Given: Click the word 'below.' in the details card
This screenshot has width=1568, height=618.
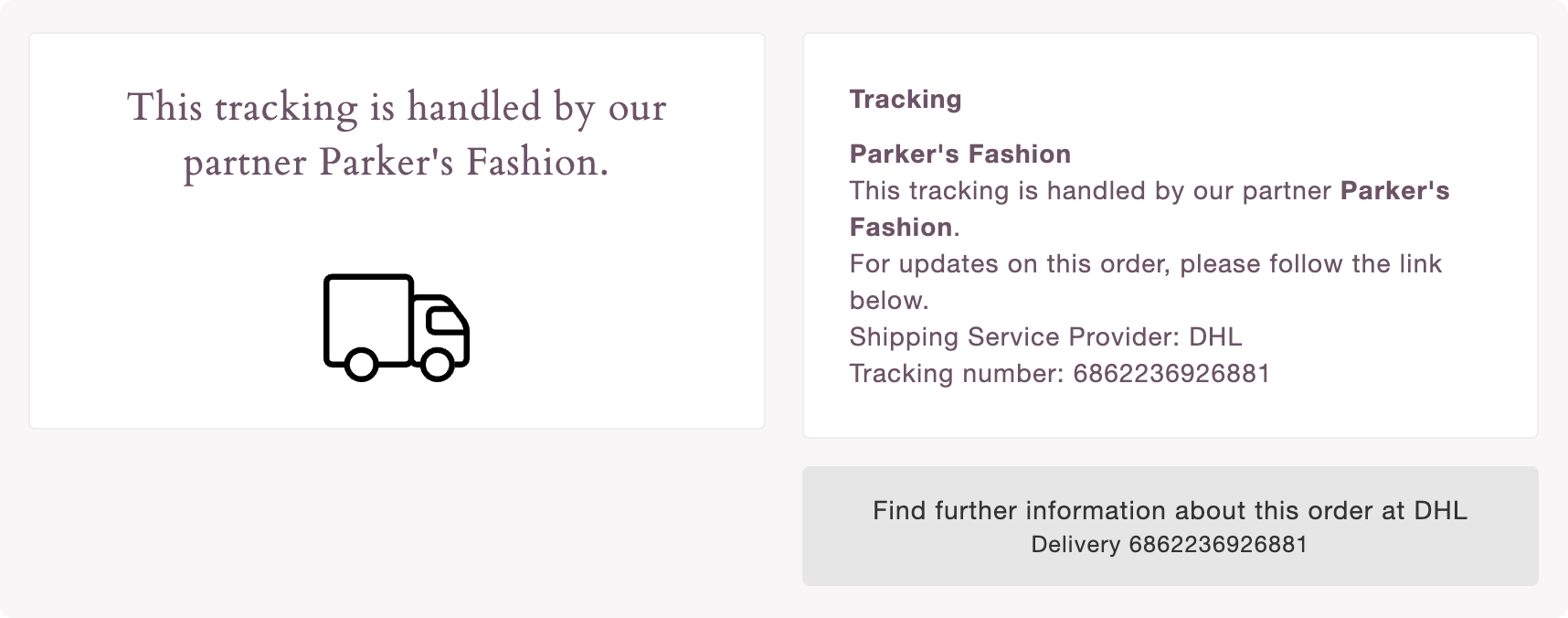Looking at the screenshot, I should [x=888, y=300].
